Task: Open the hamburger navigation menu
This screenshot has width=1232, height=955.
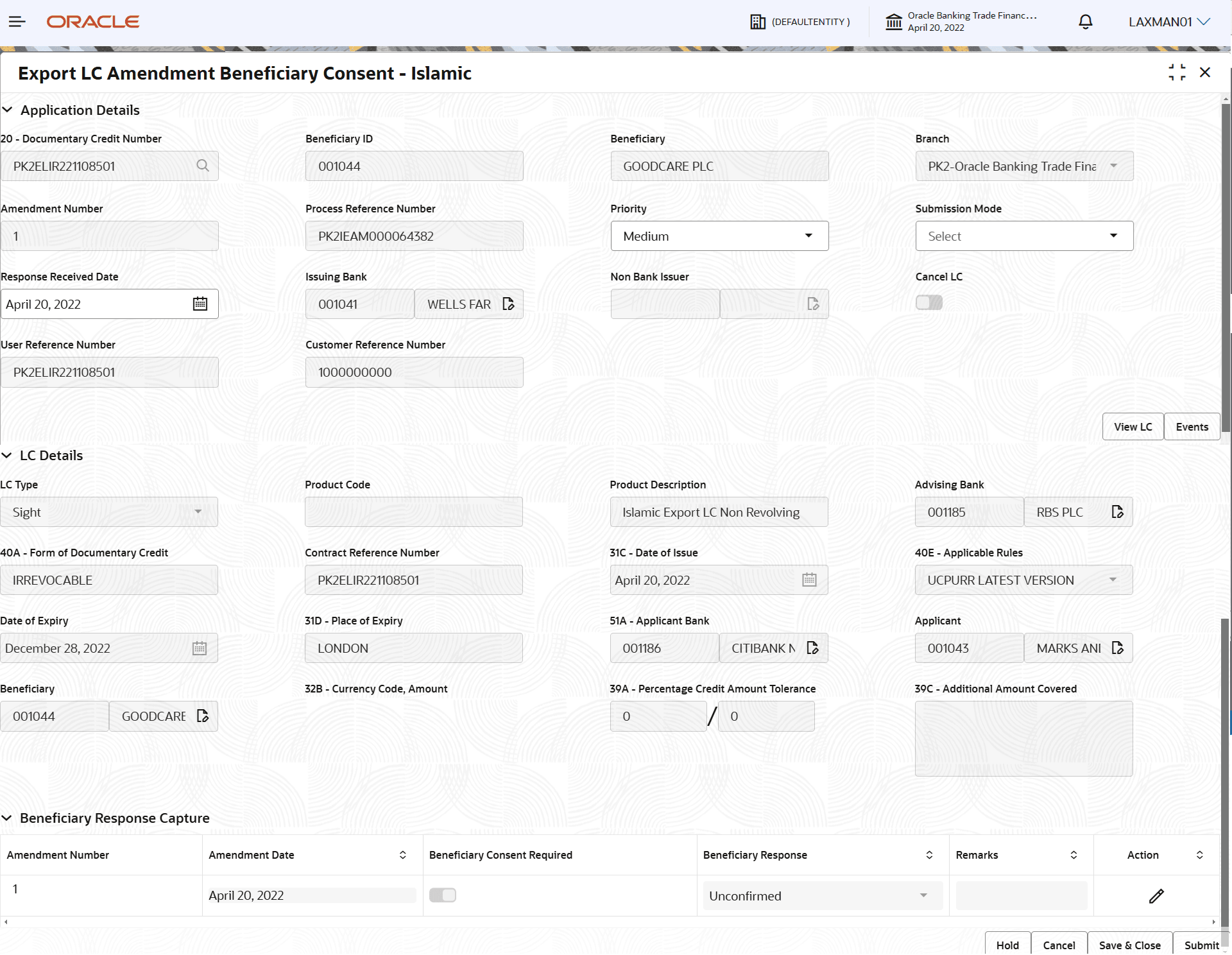Action: (x=17, y=22)
